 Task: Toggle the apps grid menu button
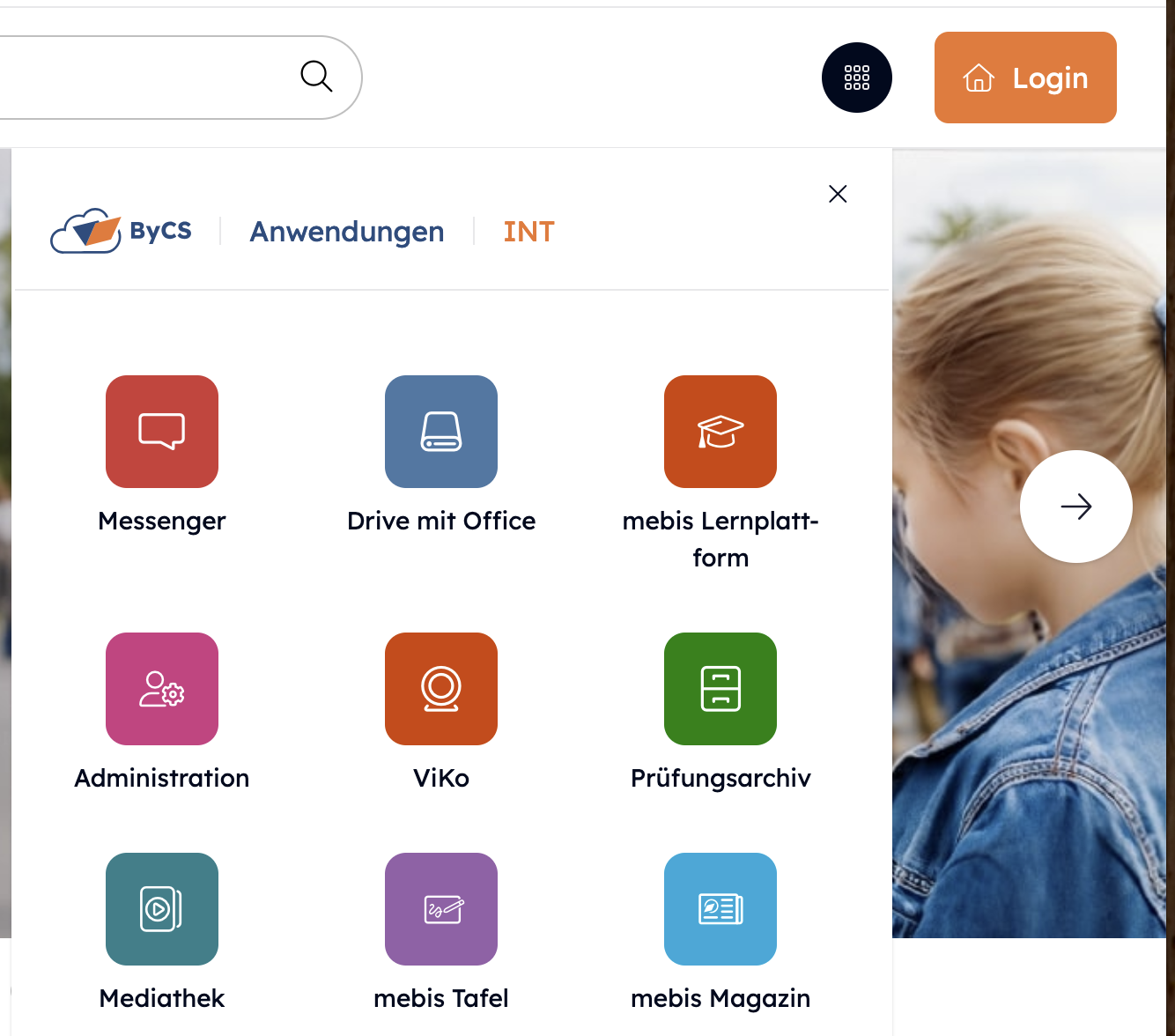click(856, 78)
